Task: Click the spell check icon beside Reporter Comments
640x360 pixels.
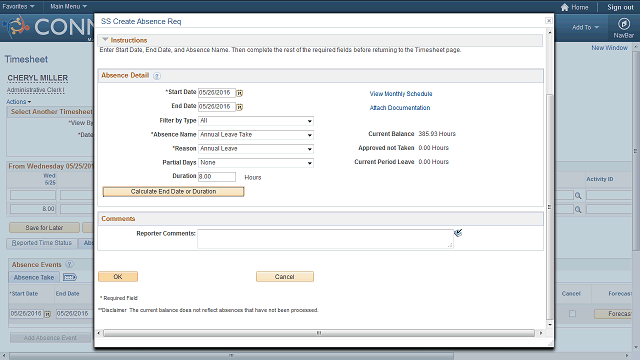Action: point(458,233)
